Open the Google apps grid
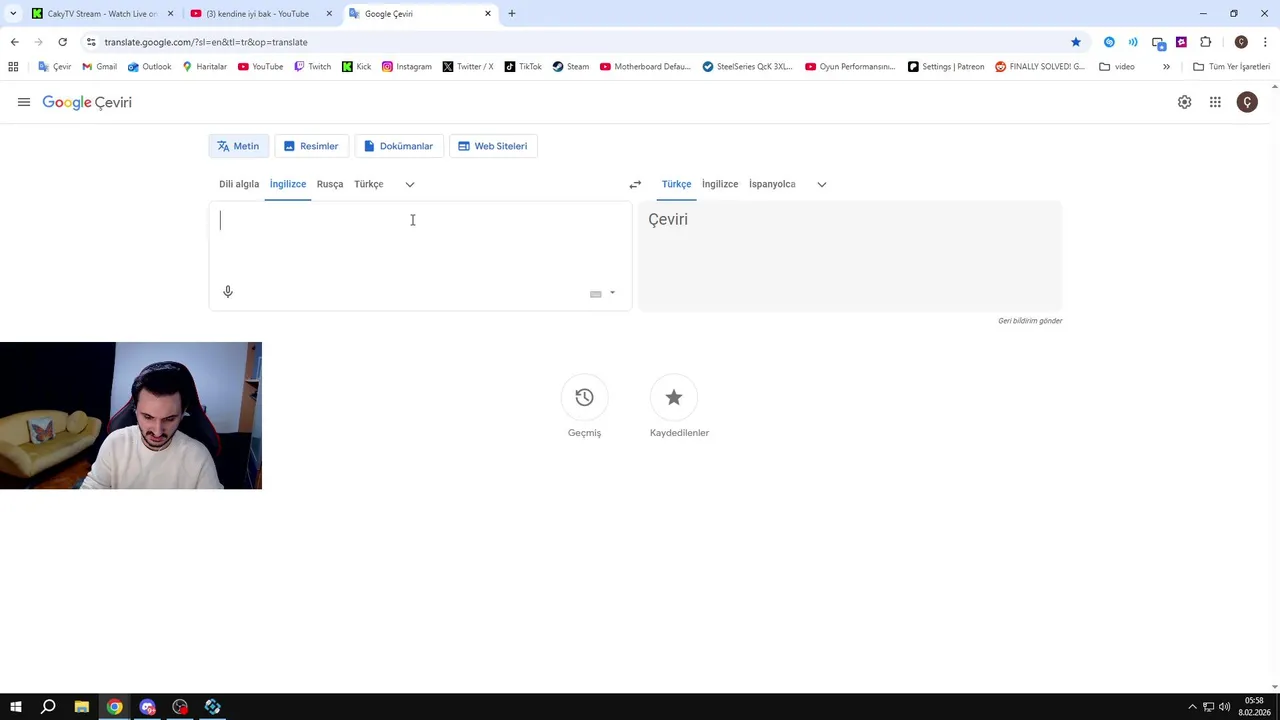Screen dimensions: 1280x720 pos(1215,102)
